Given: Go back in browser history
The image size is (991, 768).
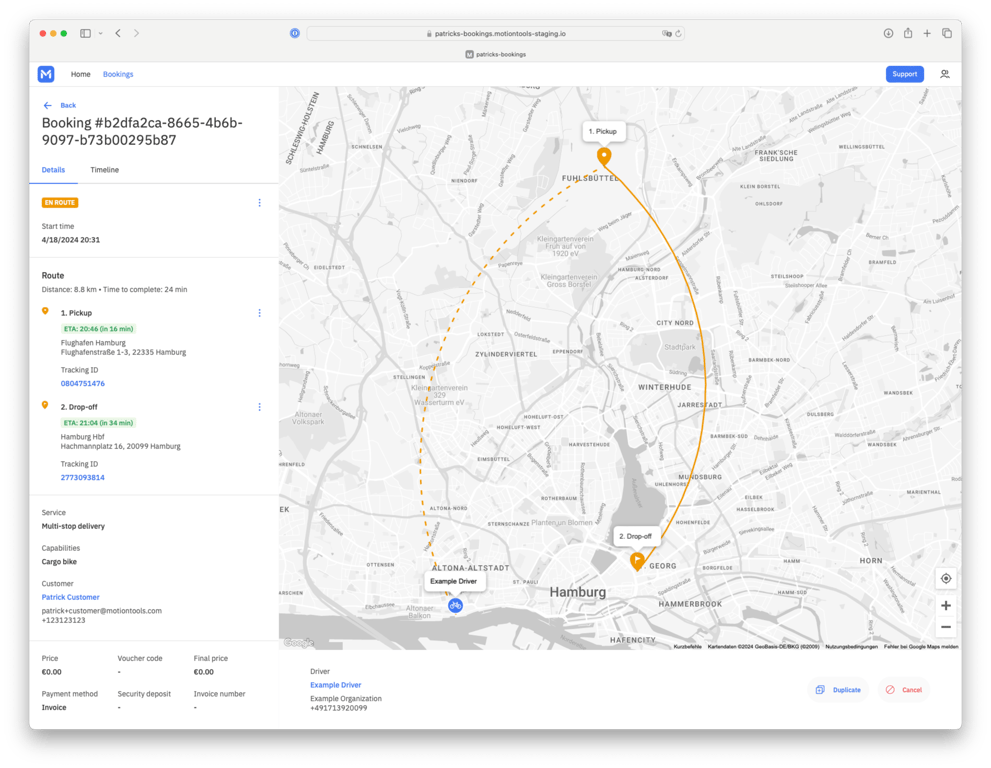Looking at the screenshot, I should [x=118, y=34].
